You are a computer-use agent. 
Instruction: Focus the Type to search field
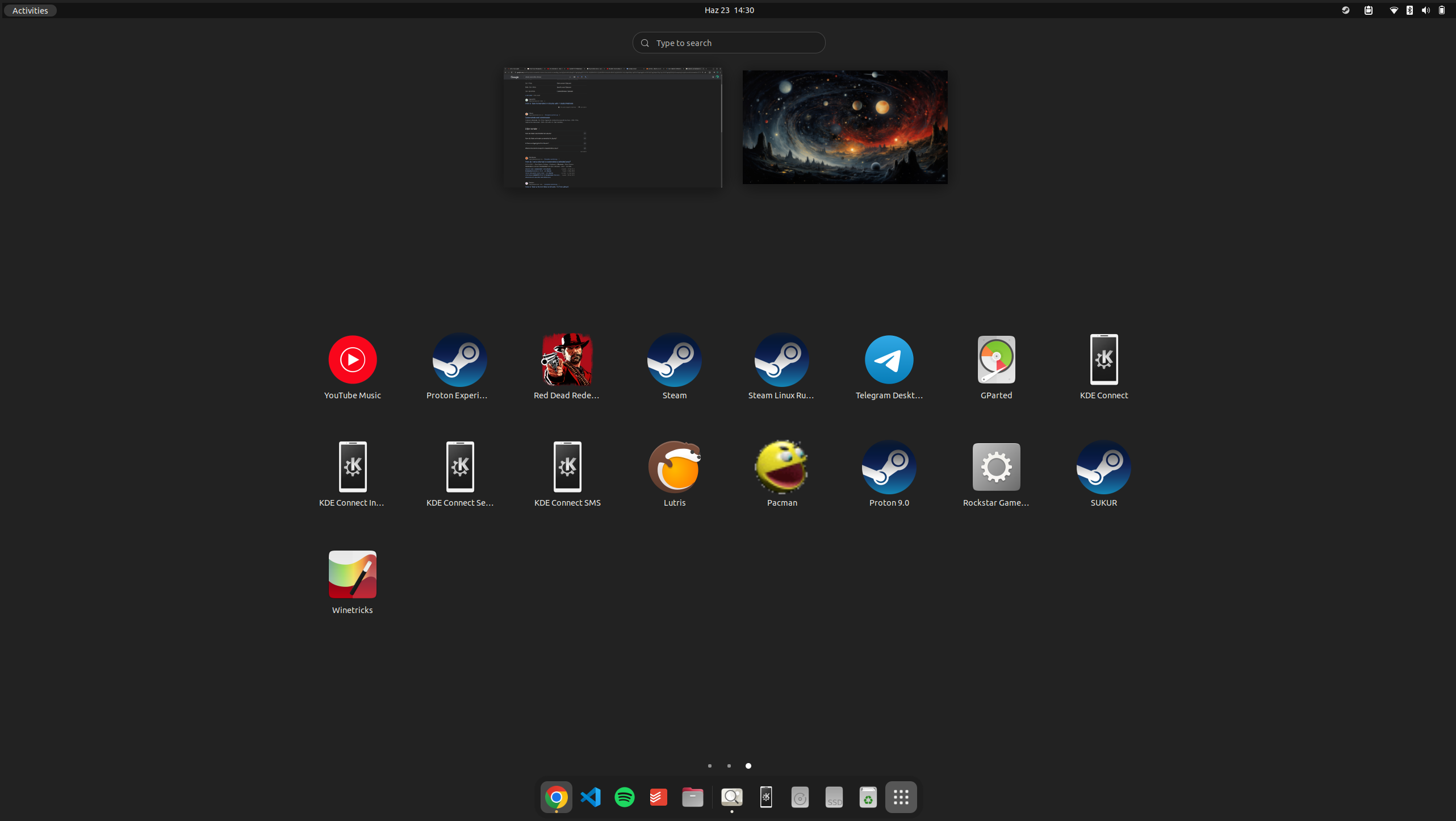click(729, 43)
